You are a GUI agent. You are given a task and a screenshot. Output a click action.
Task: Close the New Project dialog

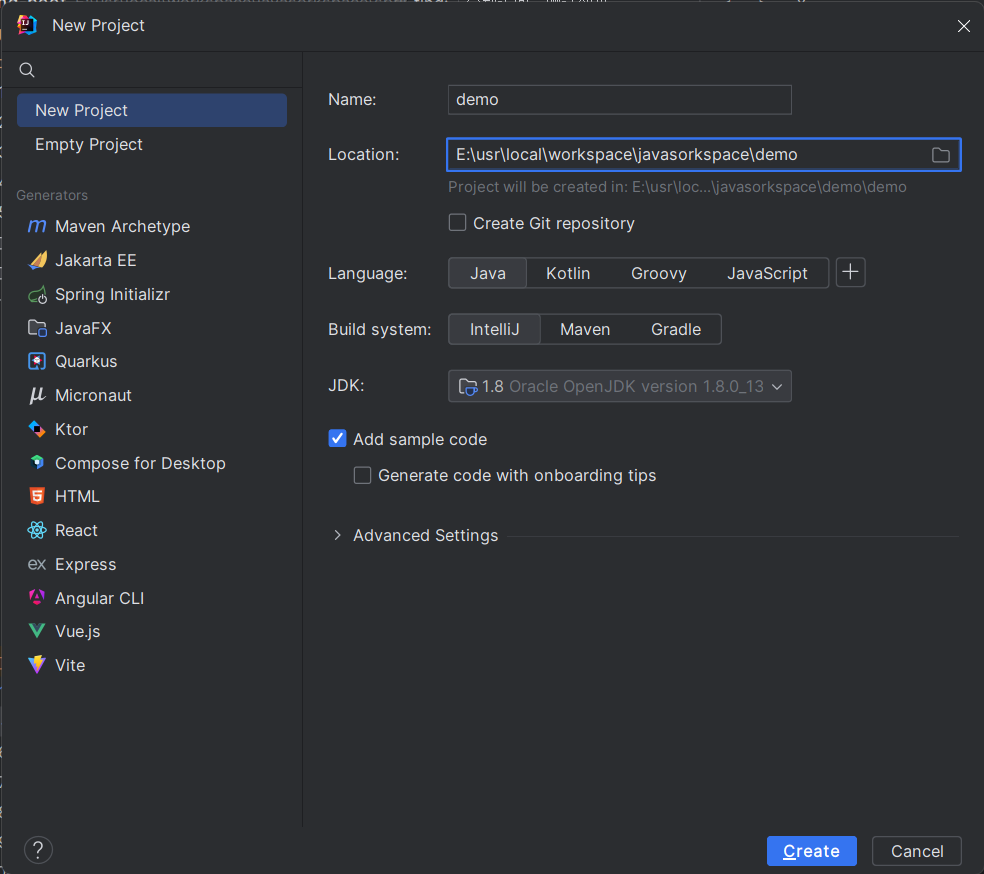[x=963, y=26]
